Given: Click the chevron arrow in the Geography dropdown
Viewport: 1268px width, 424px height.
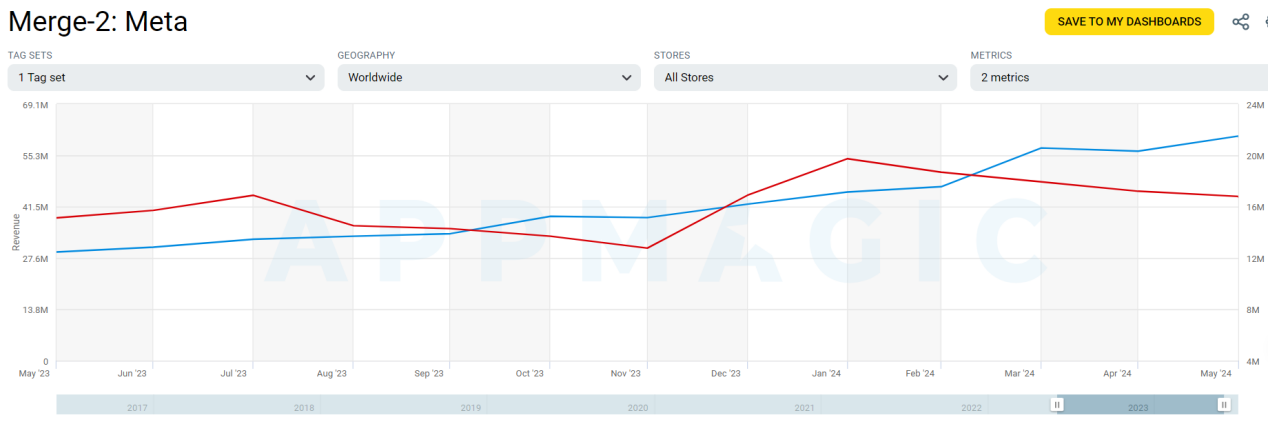Looking at the screenshot, I should [x=627, y=77].
